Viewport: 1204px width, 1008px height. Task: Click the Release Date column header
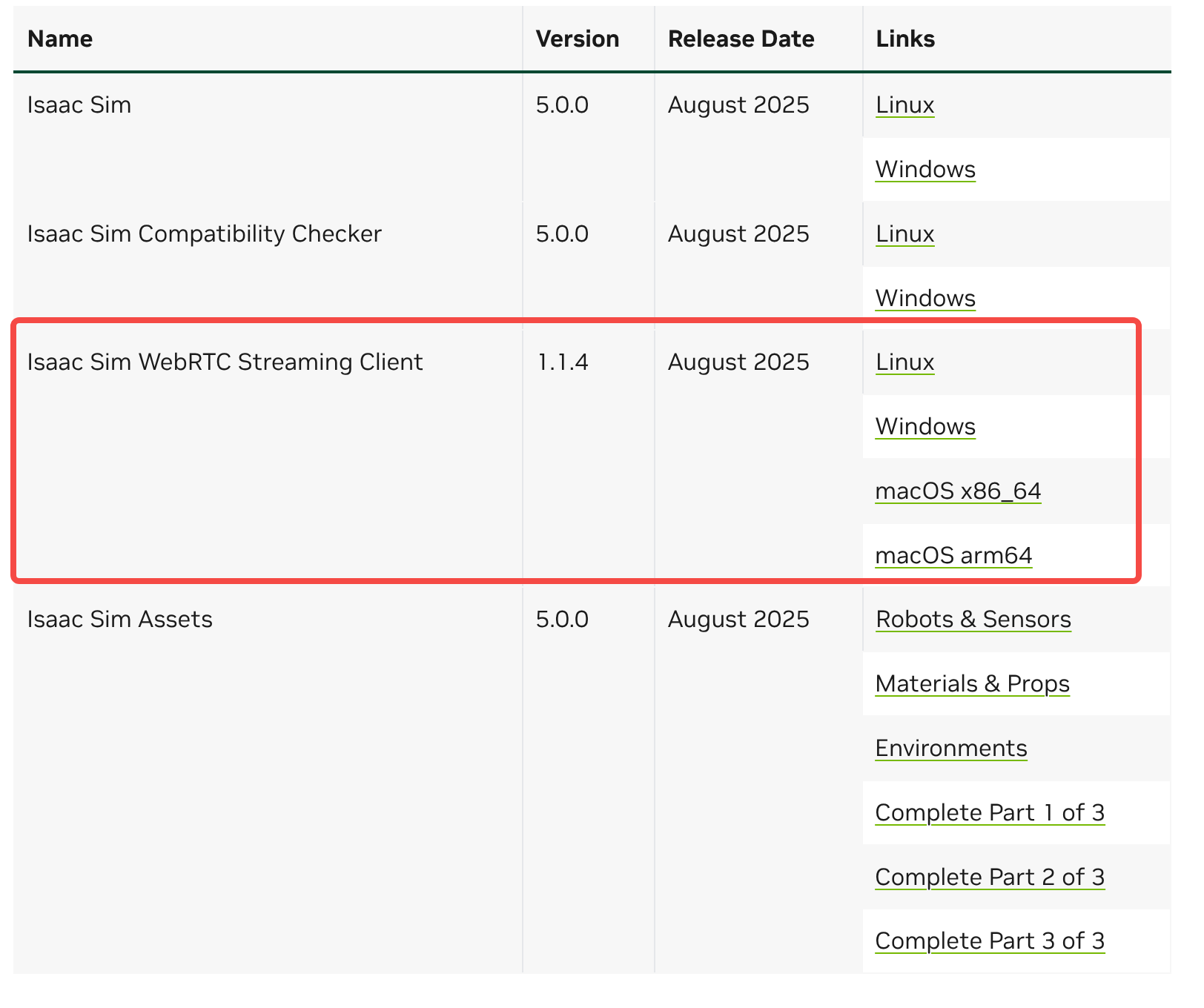[x=741, y=39]
